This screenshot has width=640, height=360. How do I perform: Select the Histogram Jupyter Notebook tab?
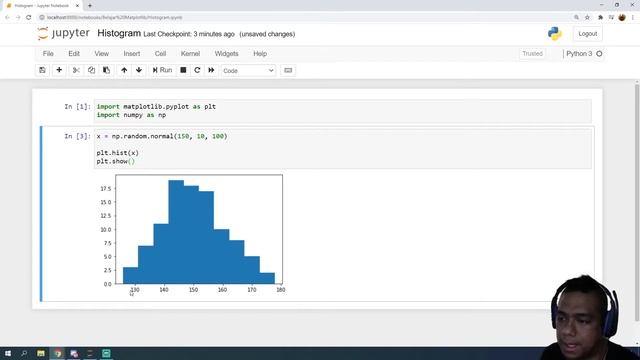pyautogui.click(x=42, y=6)
